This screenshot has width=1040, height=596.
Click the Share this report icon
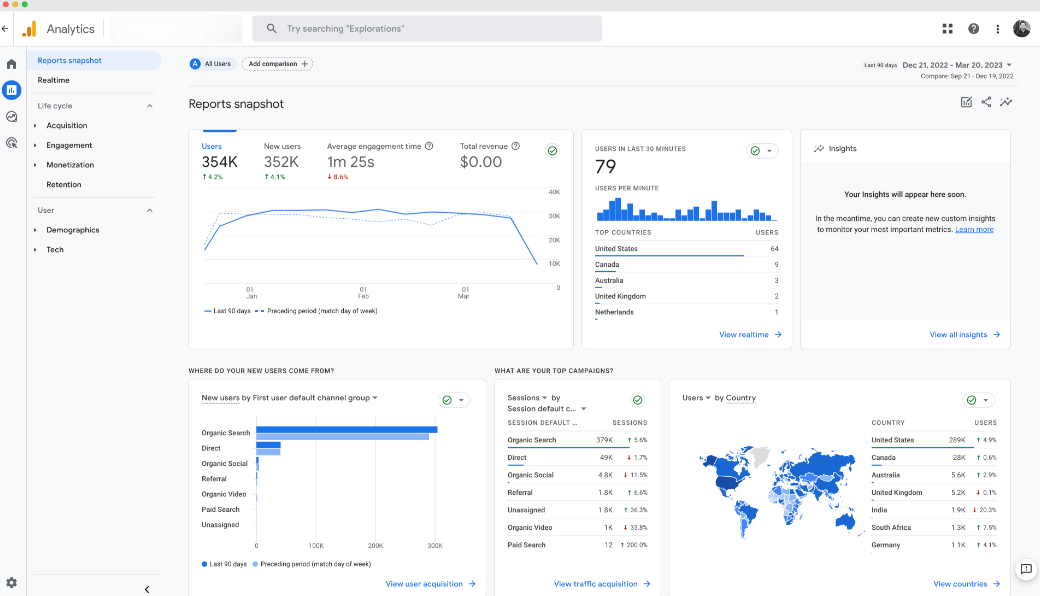pos(986,102)
